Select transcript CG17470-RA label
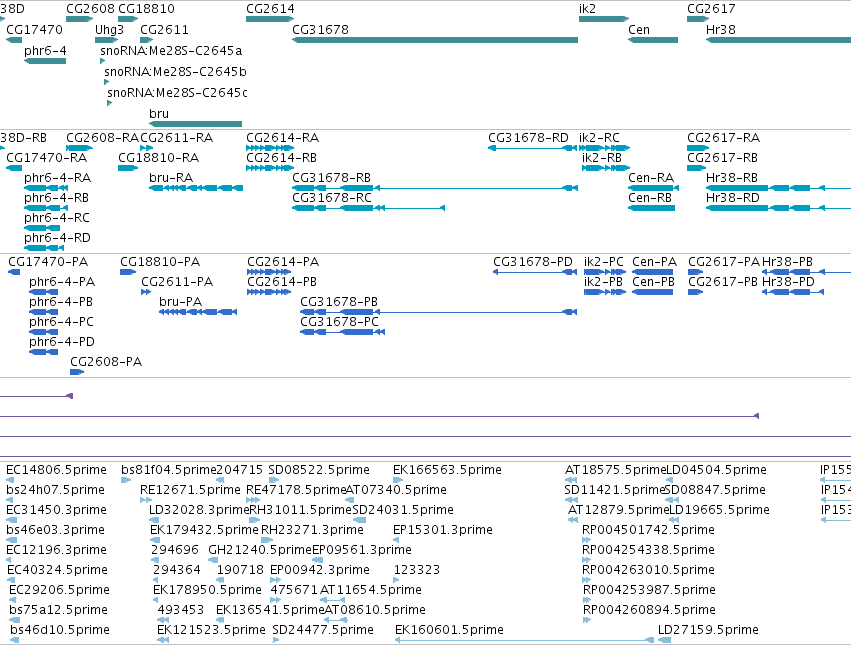 (47, 157)
